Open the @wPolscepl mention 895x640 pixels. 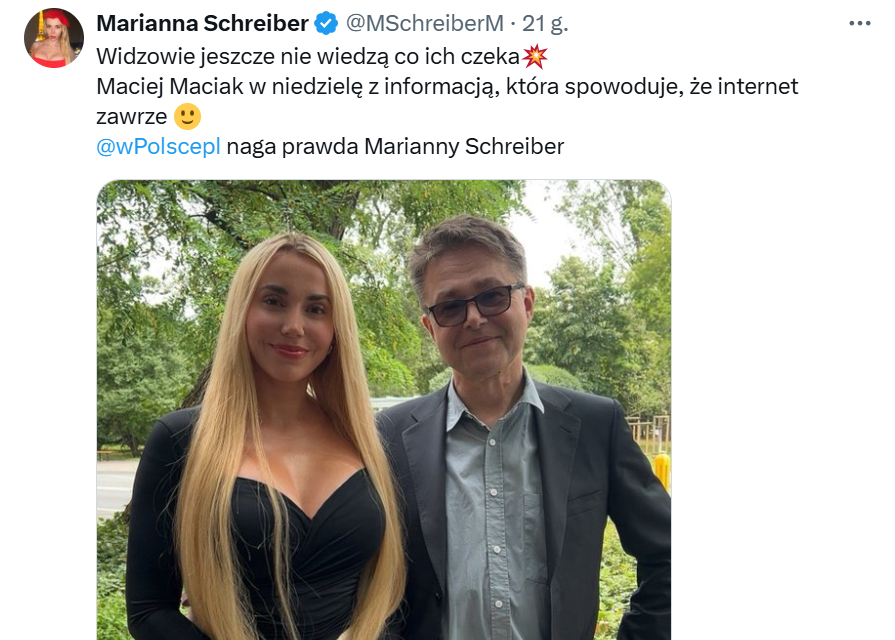[x=158, y=146]
